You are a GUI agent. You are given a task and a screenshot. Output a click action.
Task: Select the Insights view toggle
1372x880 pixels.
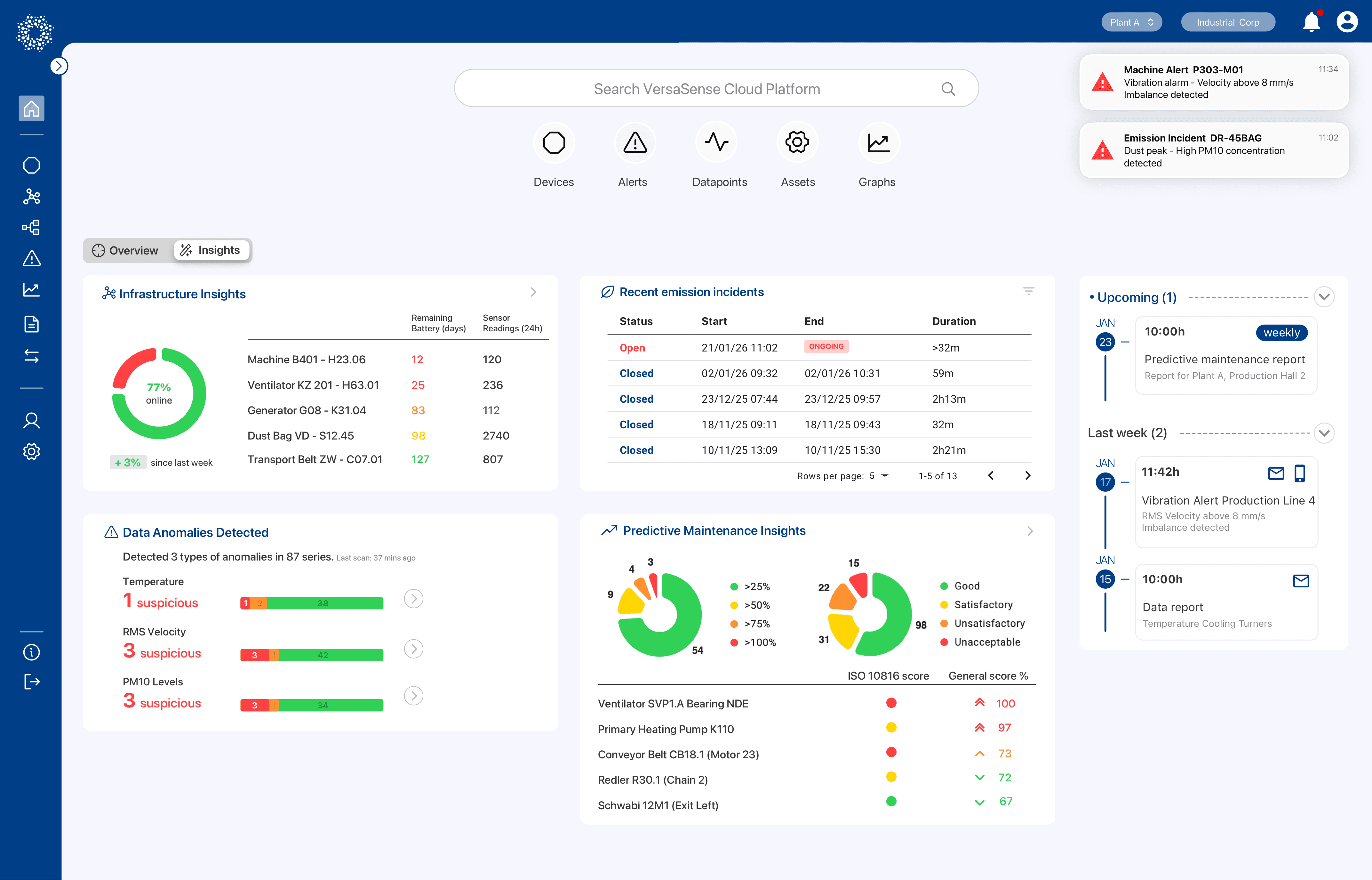click(211, 250)
